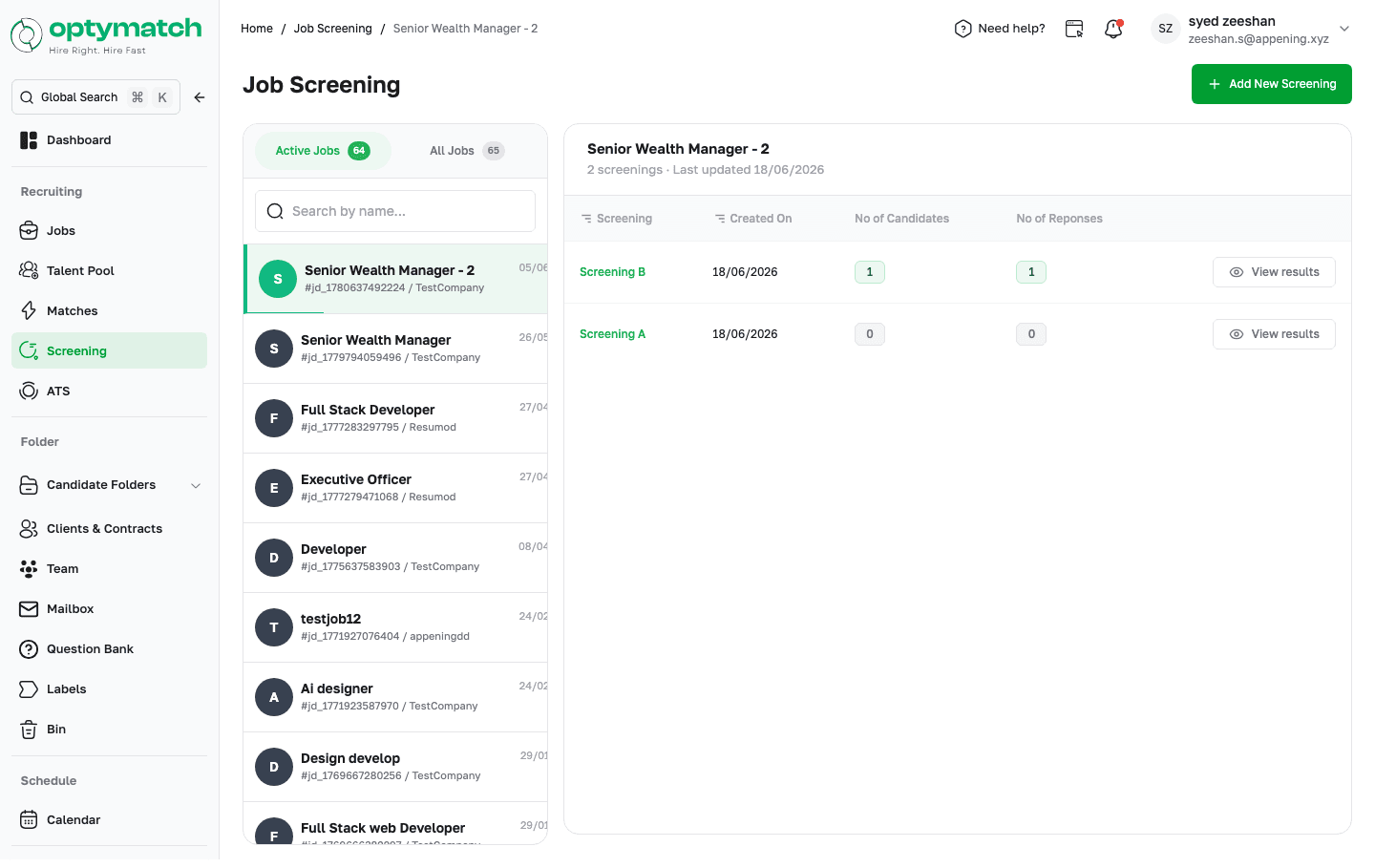This screenshot has width=1375, height=868.
Task: Select the Developer job
Action: 395,558
